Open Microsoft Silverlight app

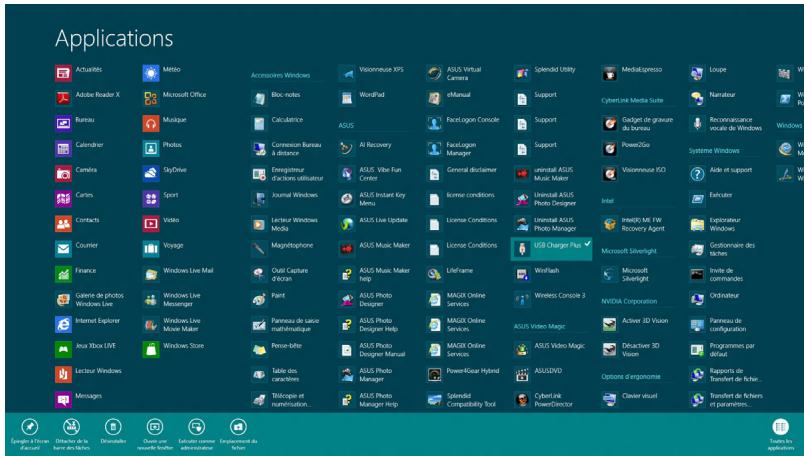(x=626, y=274)
